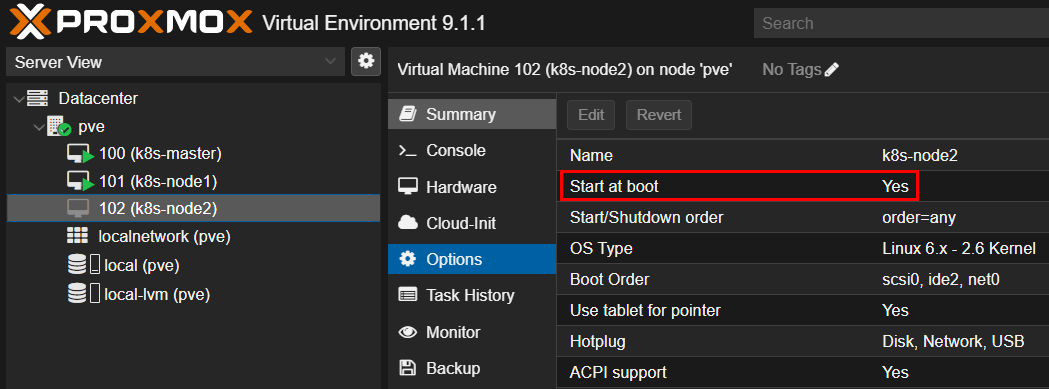This screenshot has width=1049, height=389.
Task: Click the Disk, Network, USB value
Action: [x=953, y=341]
